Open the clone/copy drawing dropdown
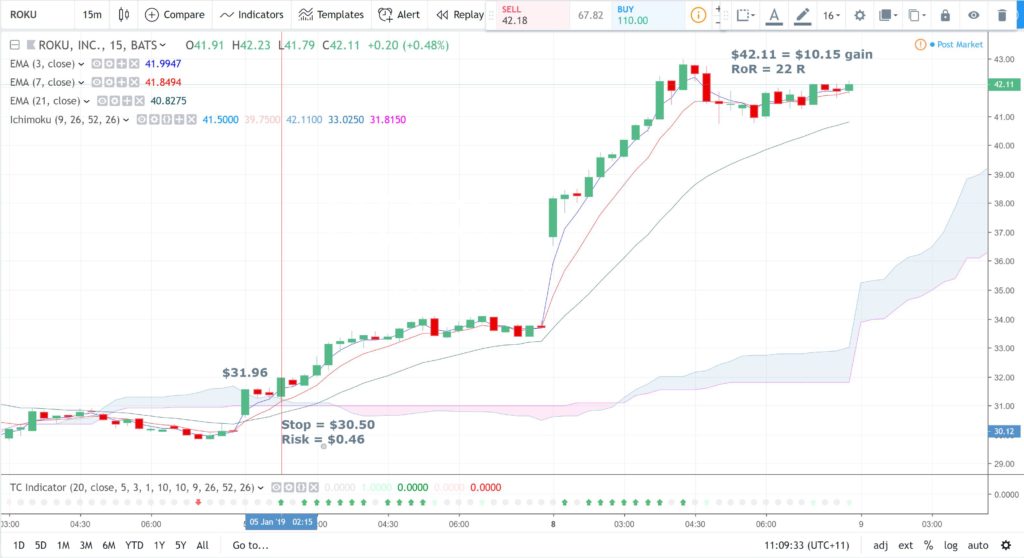Screen dimensions: 1024x558 [917, 15]
